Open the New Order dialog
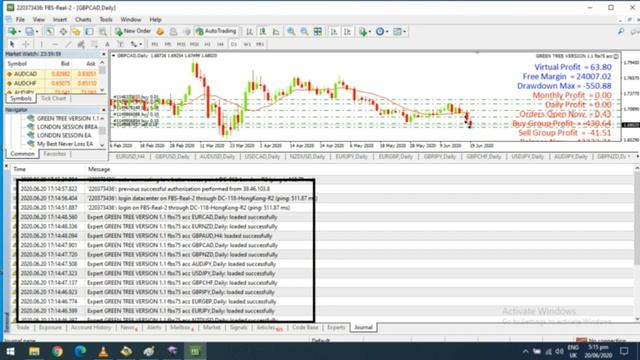The image size is (640, 360). (133, 31)
